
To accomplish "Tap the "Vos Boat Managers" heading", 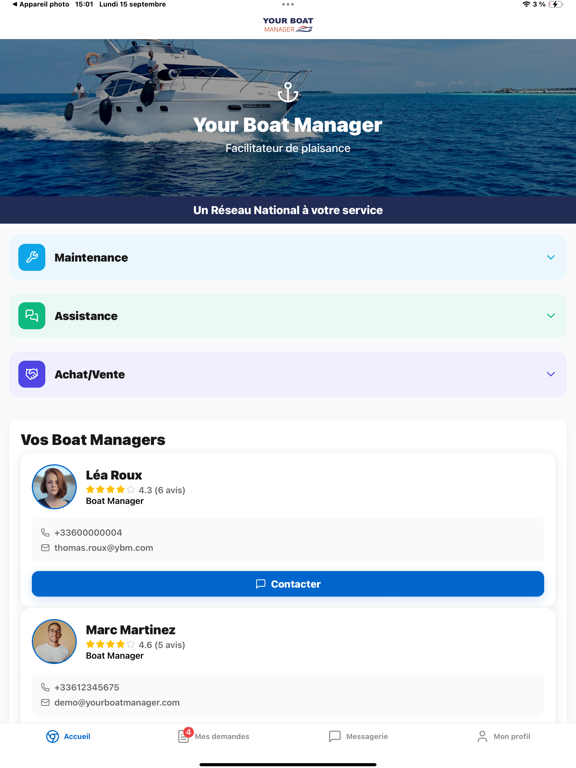I will coord(93,440).
